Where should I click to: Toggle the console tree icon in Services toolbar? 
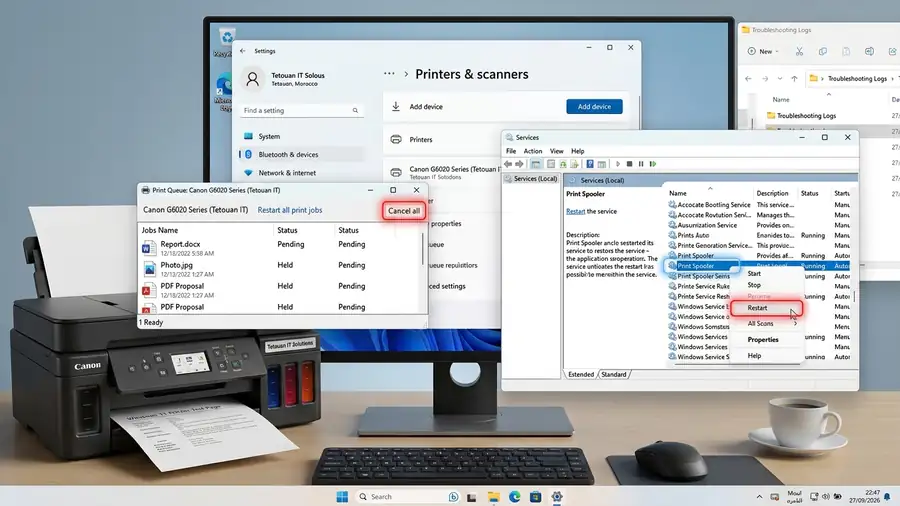click(x=536, y=164)
